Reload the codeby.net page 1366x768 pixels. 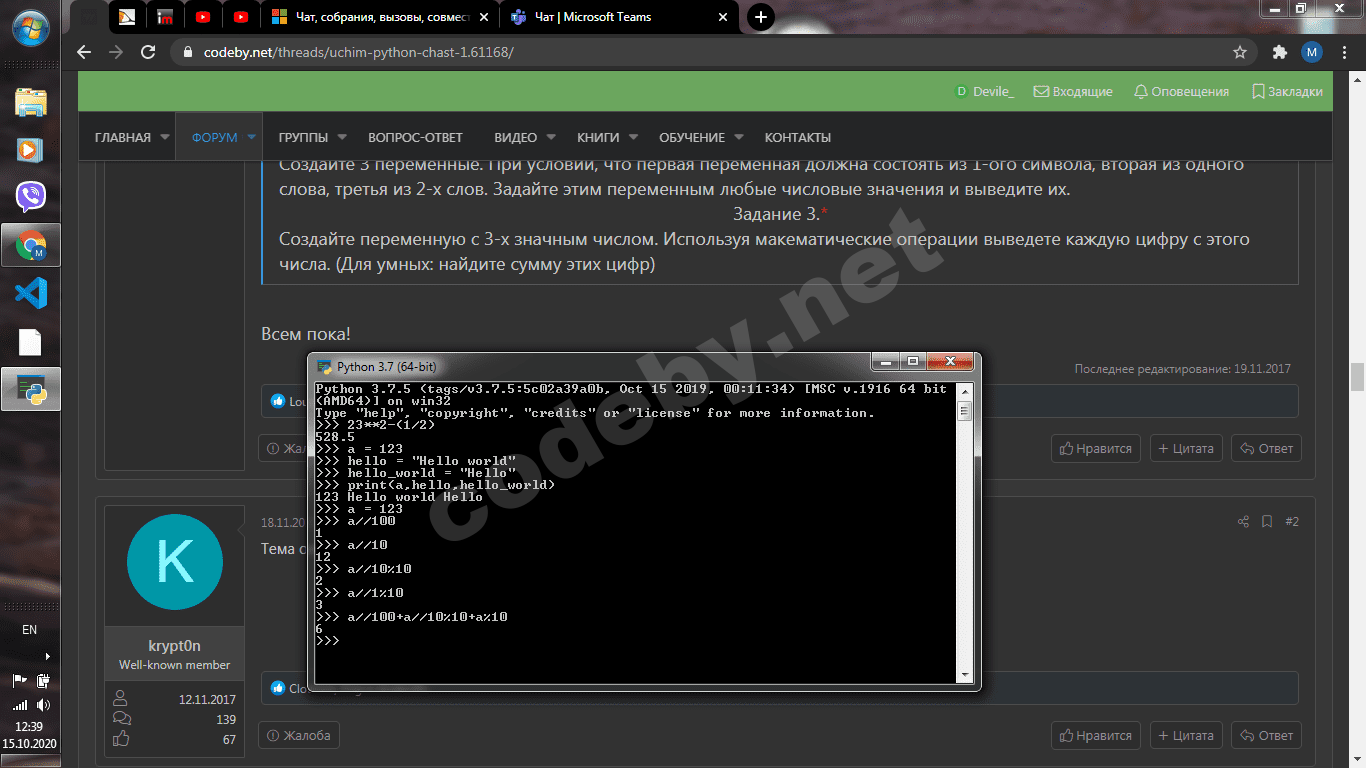[x=148, y=52]
